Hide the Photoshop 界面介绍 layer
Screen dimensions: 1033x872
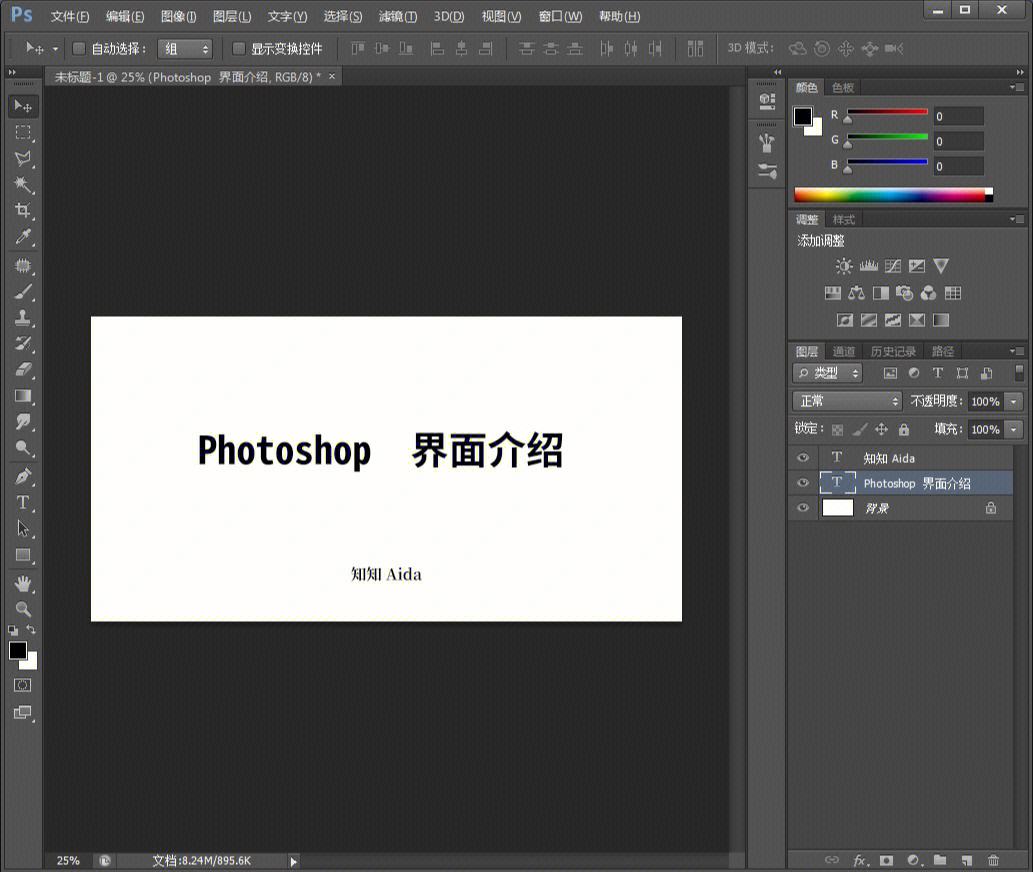tap(803, 483)
